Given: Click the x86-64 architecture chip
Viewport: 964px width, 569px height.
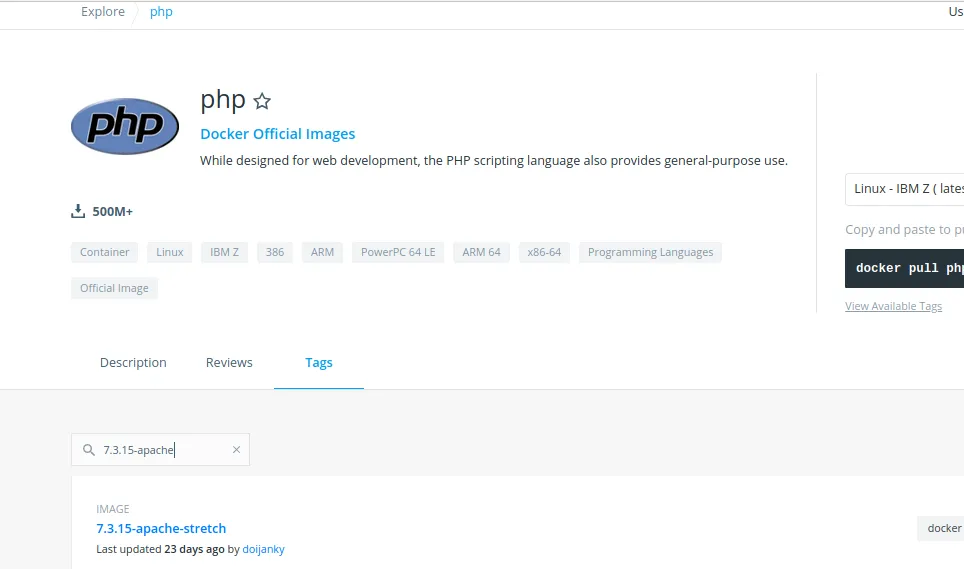Looking at the screenshot, I should [544, 252].
